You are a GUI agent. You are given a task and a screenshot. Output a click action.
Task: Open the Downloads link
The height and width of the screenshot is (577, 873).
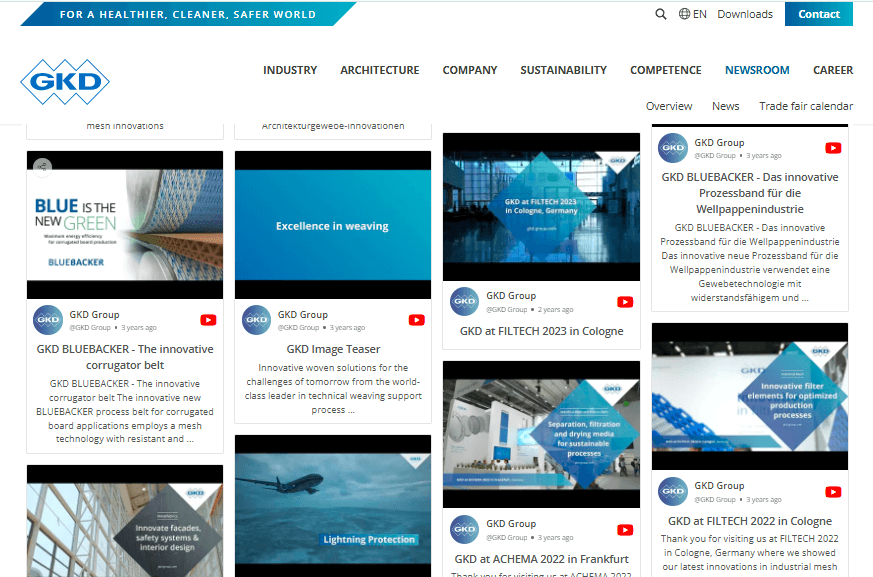tap(744, 14)
